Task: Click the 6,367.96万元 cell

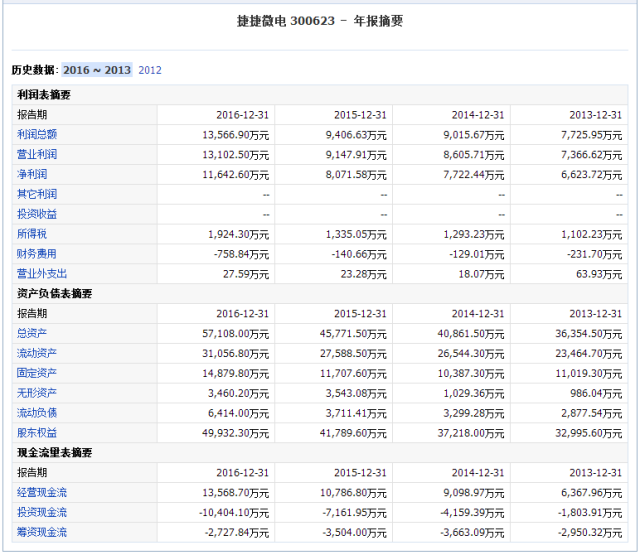Action: (x=591, y=493)
